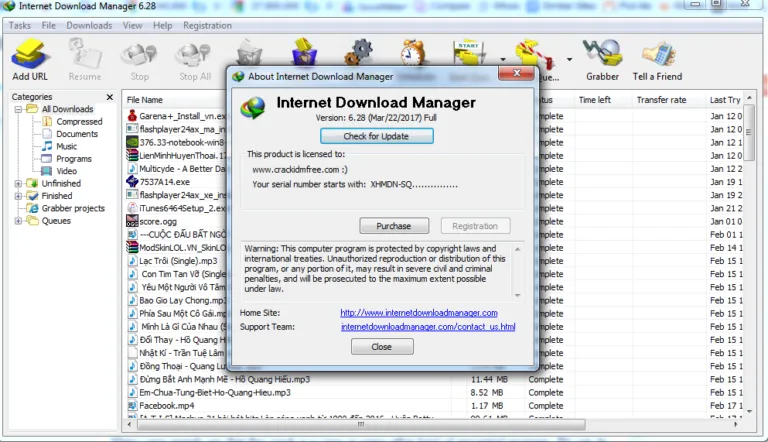Click the Transfer rate column header
Viewport: 768px width, 442px height.
[x=661, y=100]
